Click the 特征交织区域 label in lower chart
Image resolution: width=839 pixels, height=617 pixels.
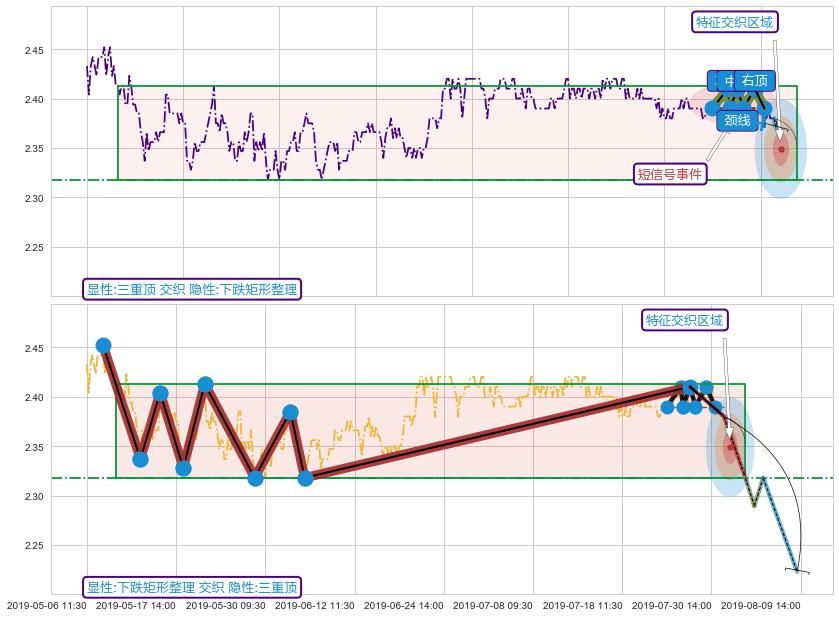coord(684,320)
